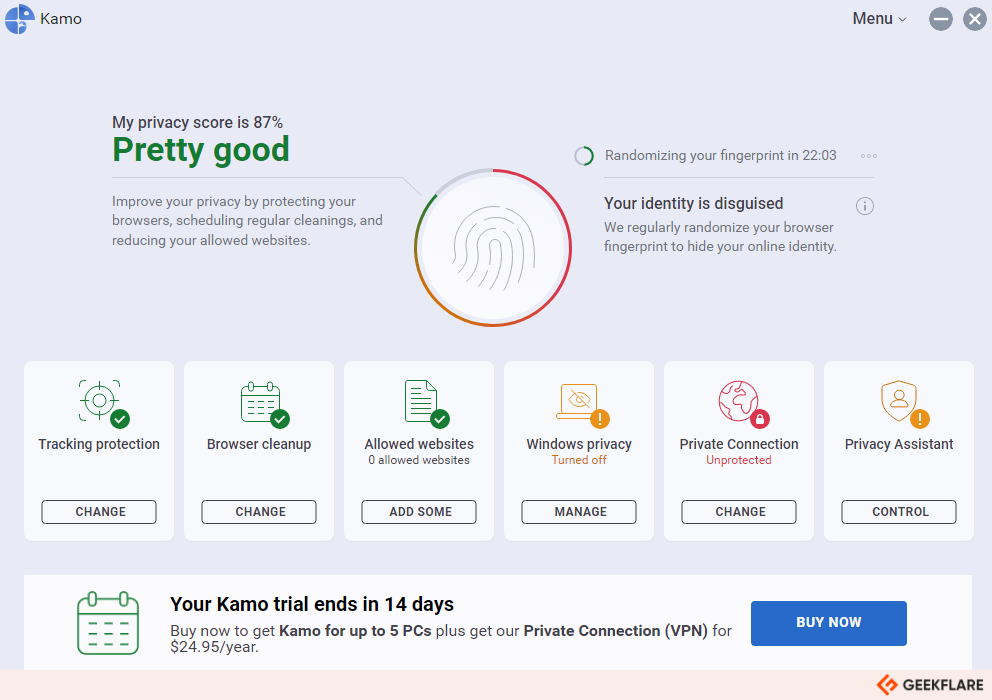Click CHANGE under Private Connection

click(x=739, y=511)
